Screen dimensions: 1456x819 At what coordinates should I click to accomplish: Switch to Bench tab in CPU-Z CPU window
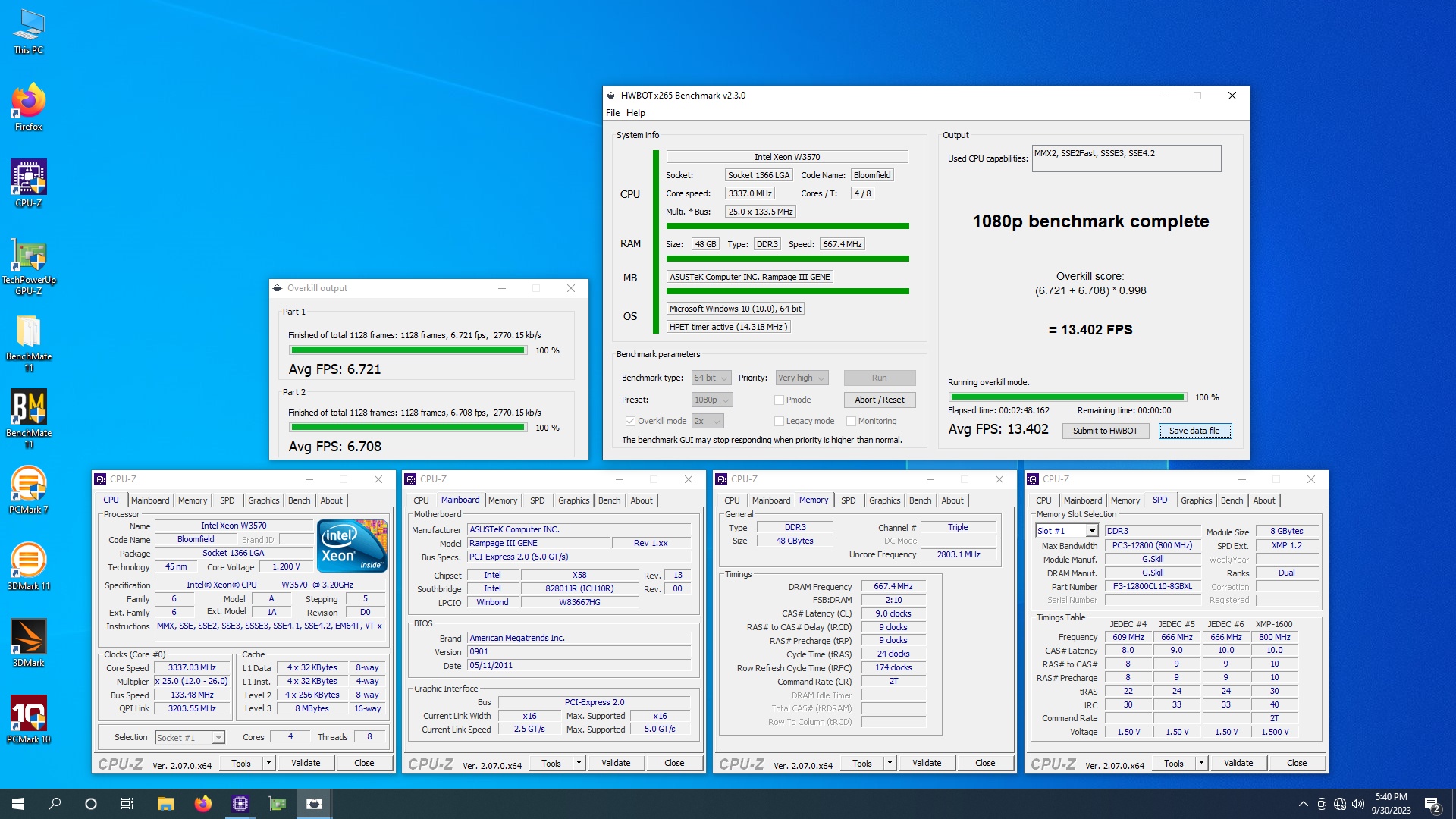(x=300, y=500)
